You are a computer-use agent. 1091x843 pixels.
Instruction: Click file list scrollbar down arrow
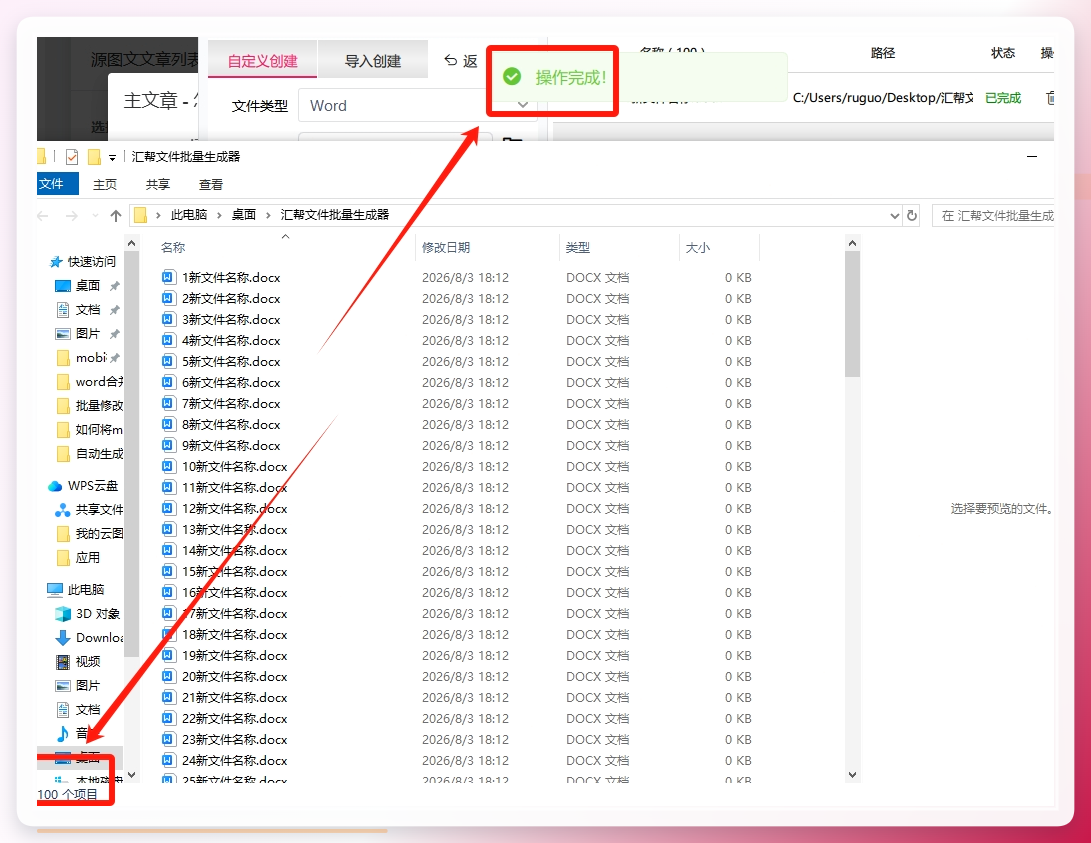click(852, 775)
